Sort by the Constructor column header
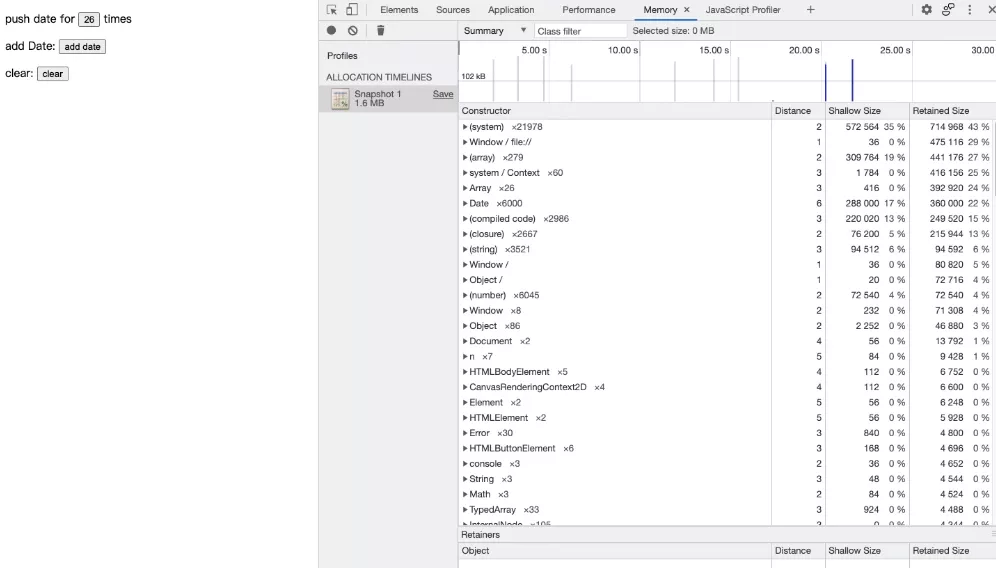 point(615,111)
